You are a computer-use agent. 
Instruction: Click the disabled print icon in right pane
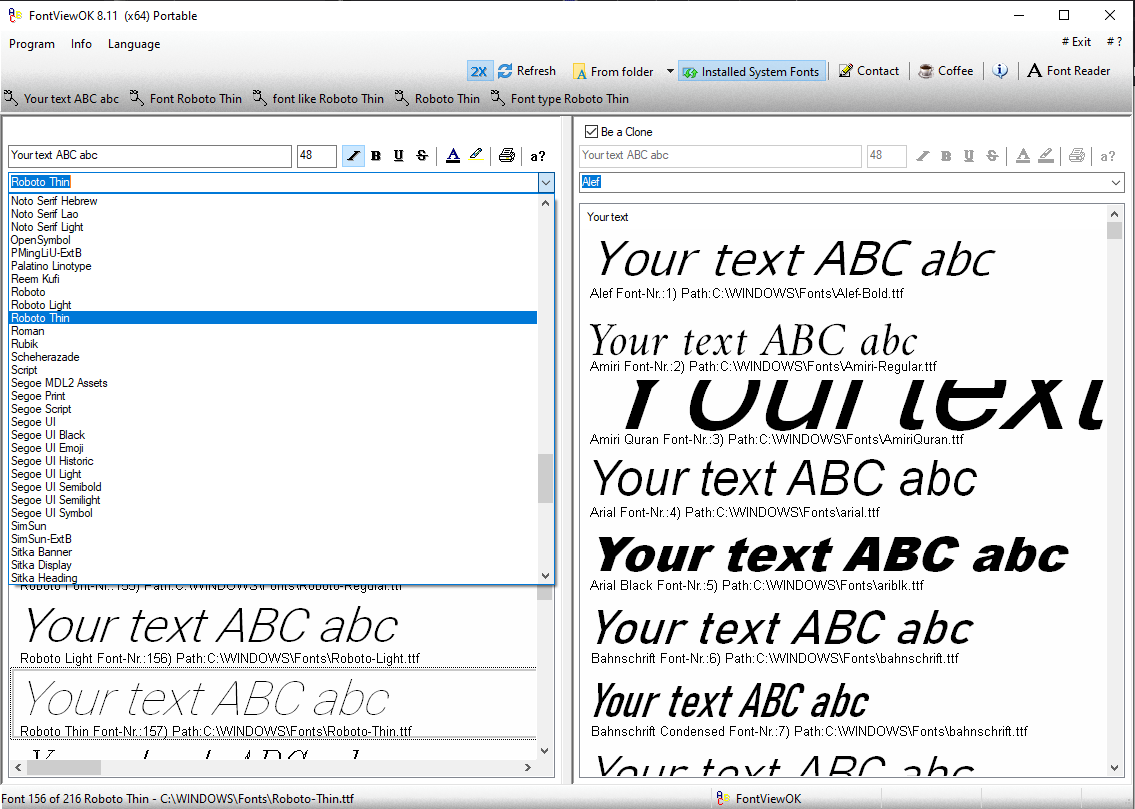pyautogui.click(x=1077, y=156)
